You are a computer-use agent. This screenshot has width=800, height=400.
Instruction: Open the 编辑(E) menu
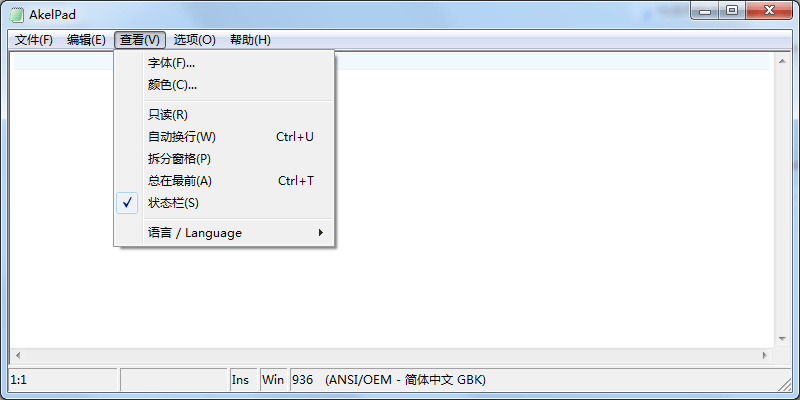86,40
